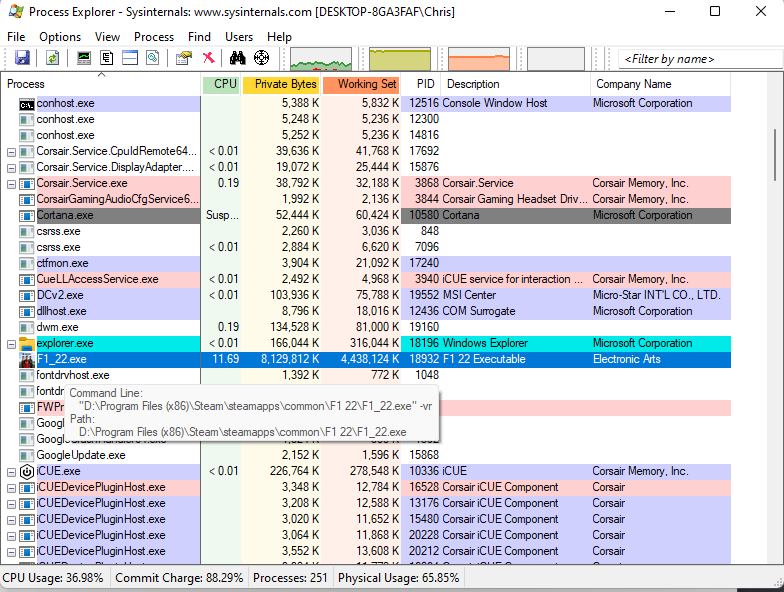Click the ctfmon.exe process icon
Screen dimensions: 784x592
pyautogui.click(x=26, y=264)
